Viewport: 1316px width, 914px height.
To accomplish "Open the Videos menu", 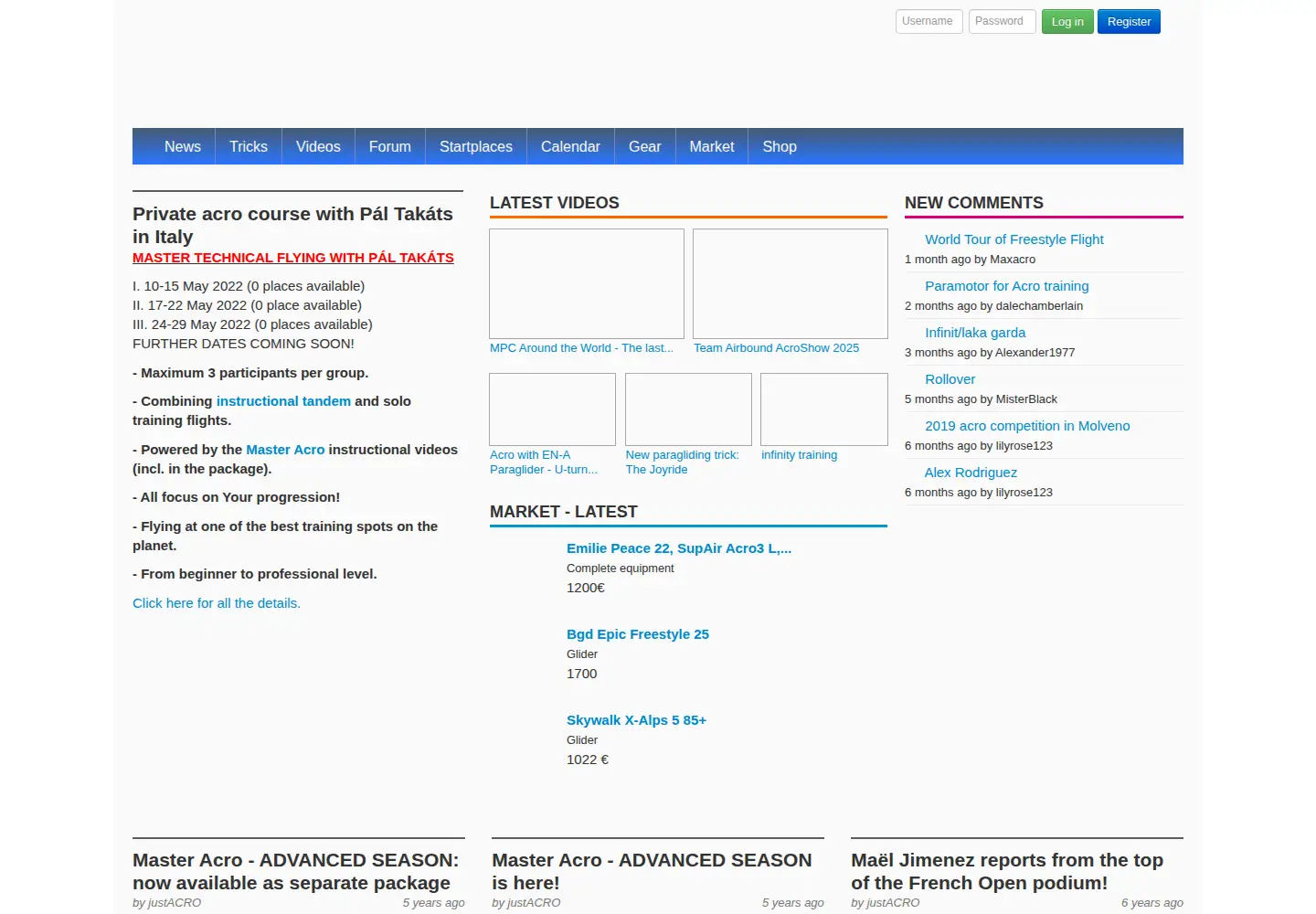I will (x=318, y=146).
